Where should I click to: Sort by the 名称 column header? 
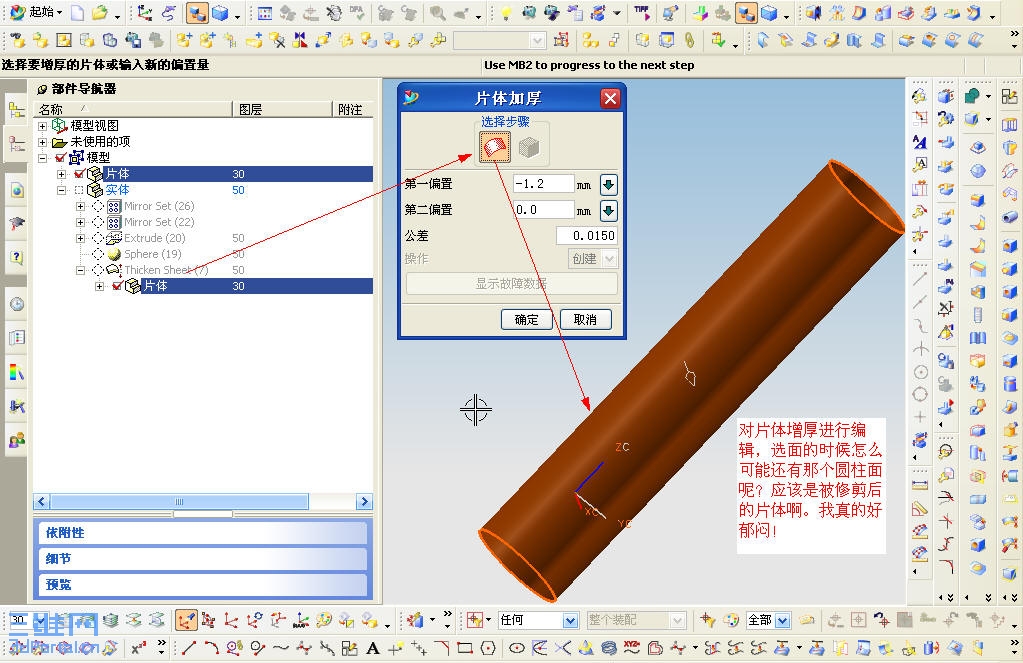(x=133, y=109)
